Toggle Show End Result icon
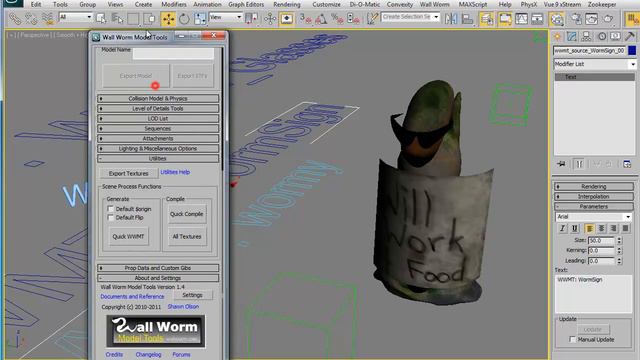This screenshot has height=360, width=640. (x=579, y=164)
